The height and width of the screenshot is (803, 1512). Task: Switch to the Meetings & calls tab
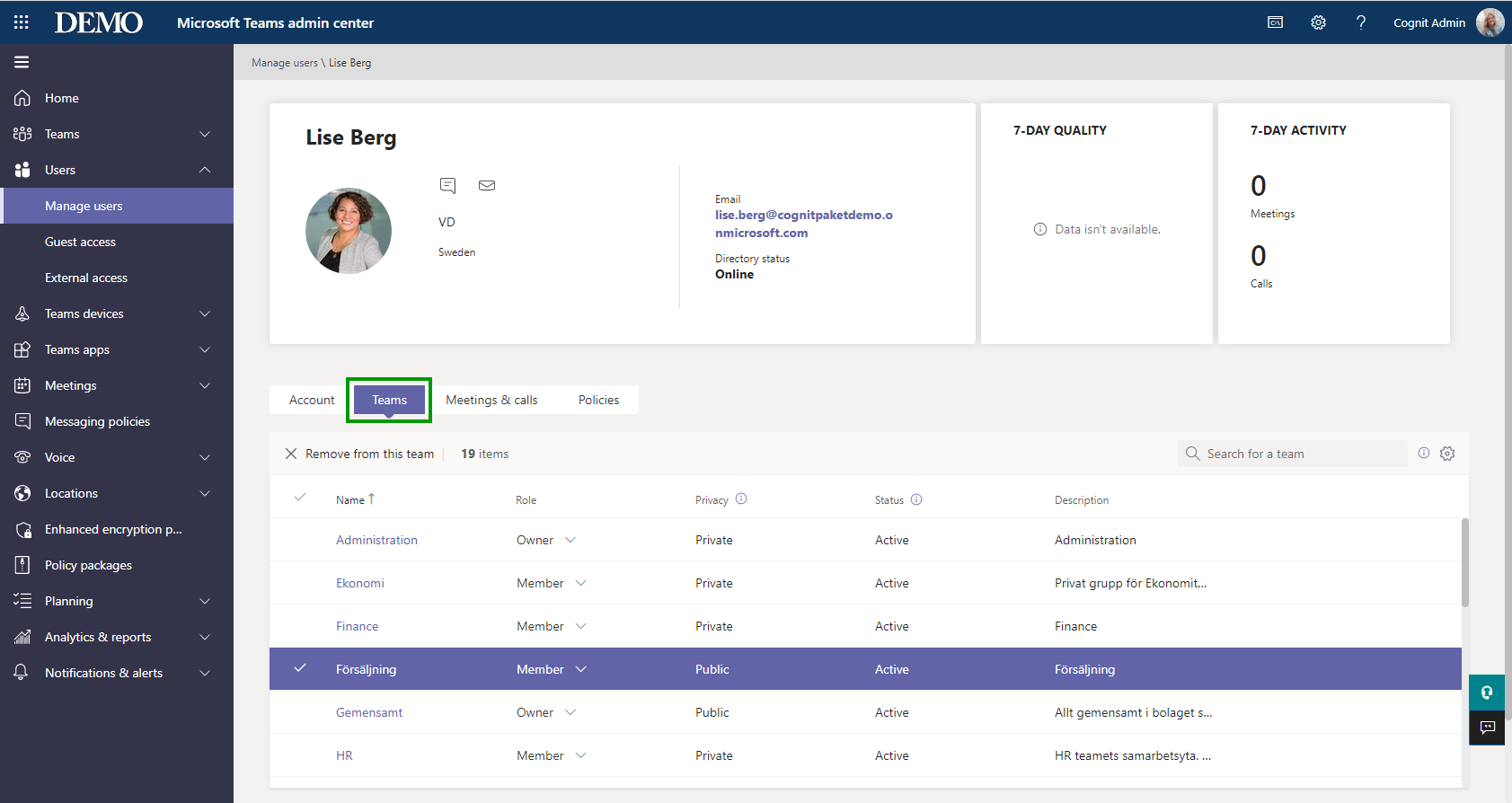click(x=491, y=400)
